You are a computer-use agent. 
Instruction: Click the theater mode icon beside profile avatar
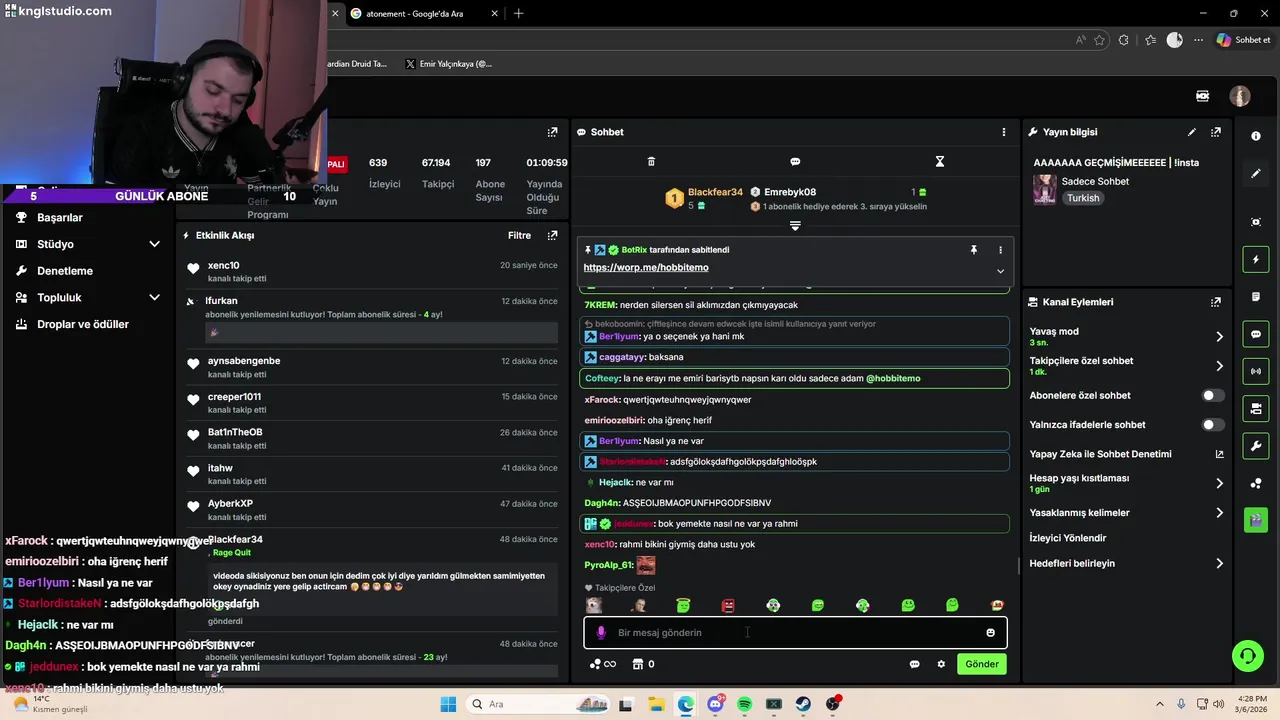coord(1202,96)
